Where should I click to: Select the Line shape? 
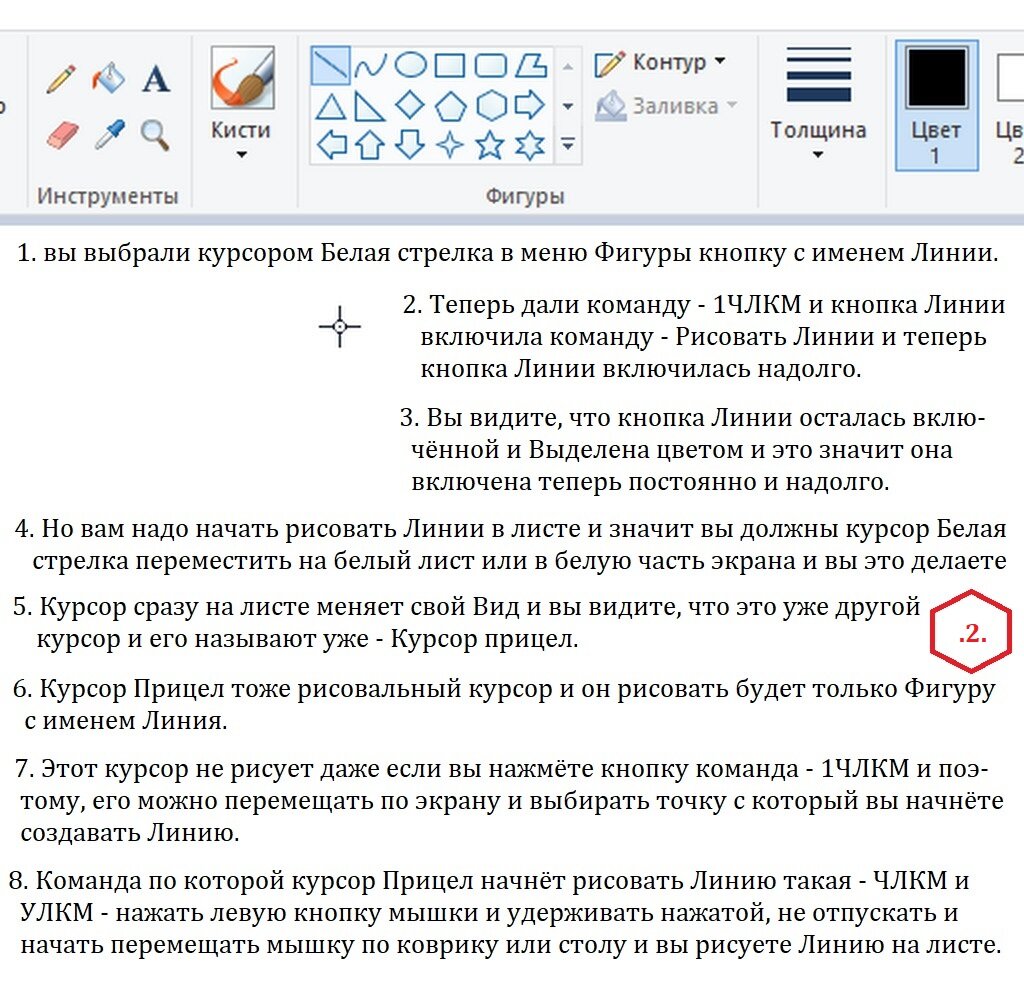tap(330, 65)
